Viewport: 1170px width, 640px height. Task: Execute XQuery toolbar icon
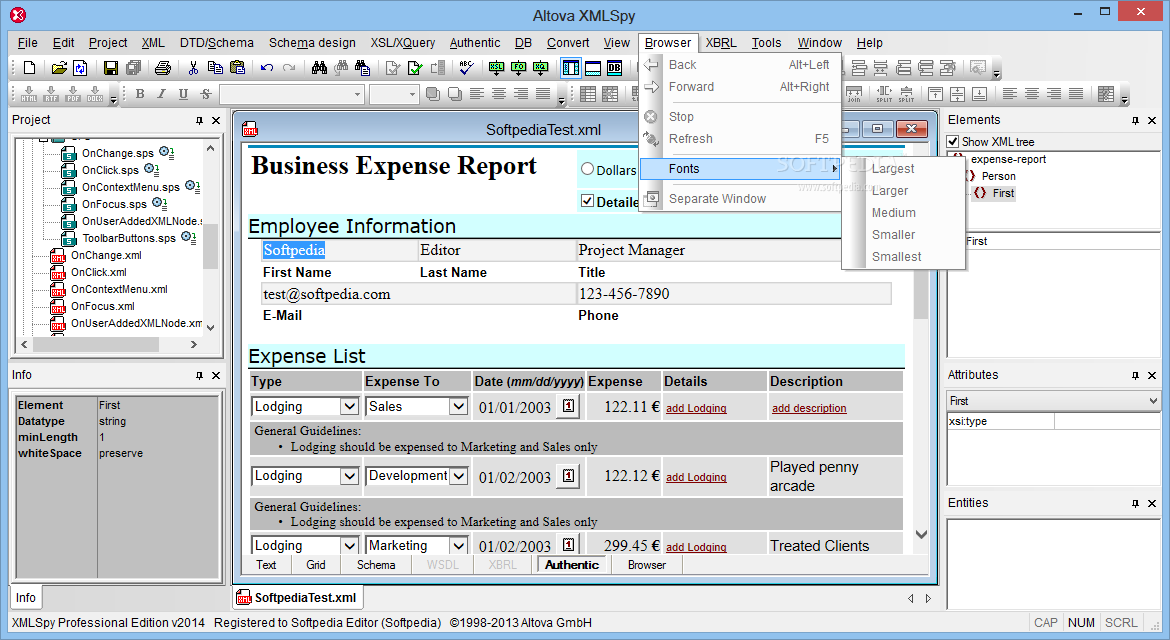[x=541, y=68]
